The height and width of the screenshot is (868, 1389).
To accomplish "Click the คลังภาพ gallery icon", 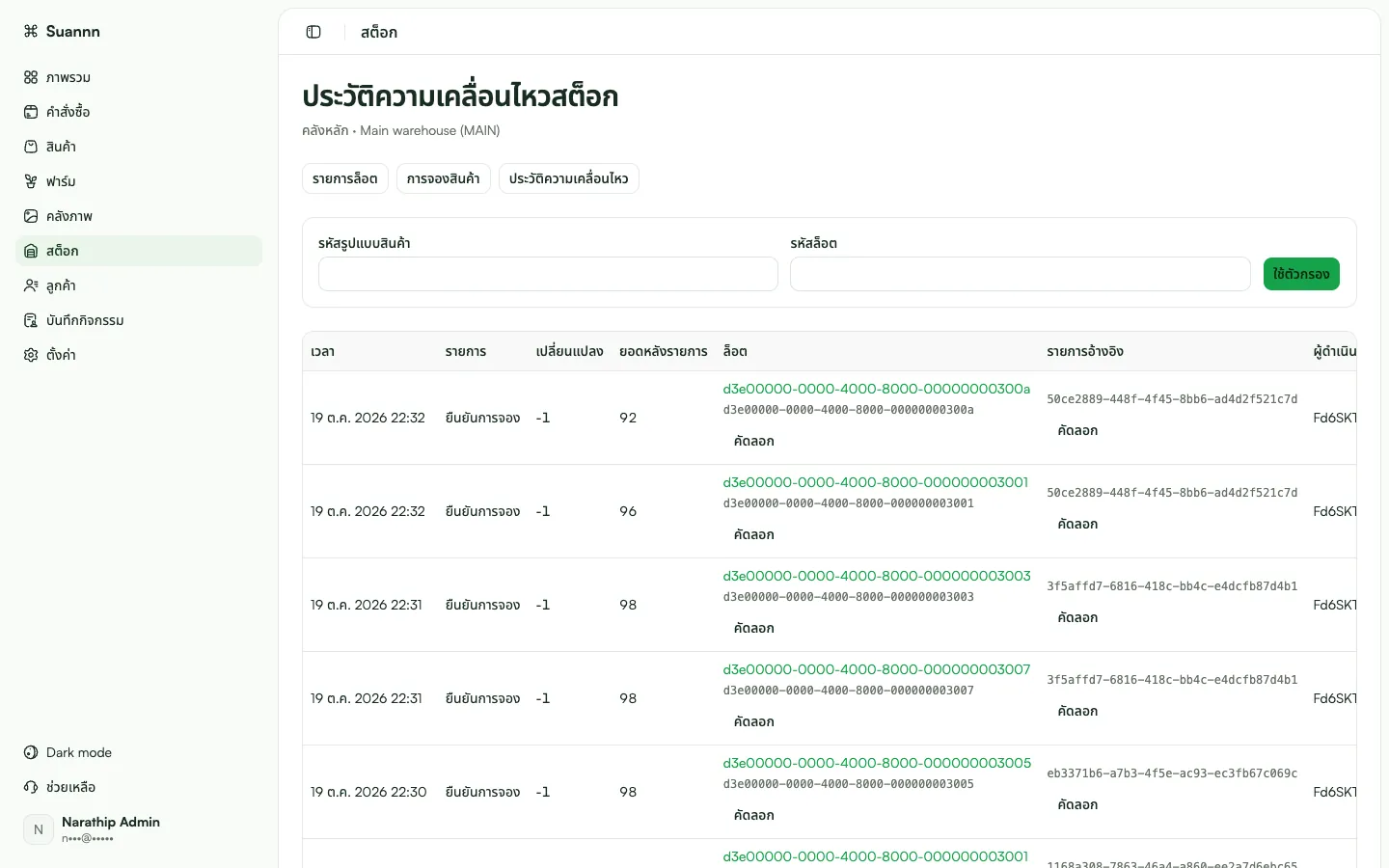I will [31, 216].
